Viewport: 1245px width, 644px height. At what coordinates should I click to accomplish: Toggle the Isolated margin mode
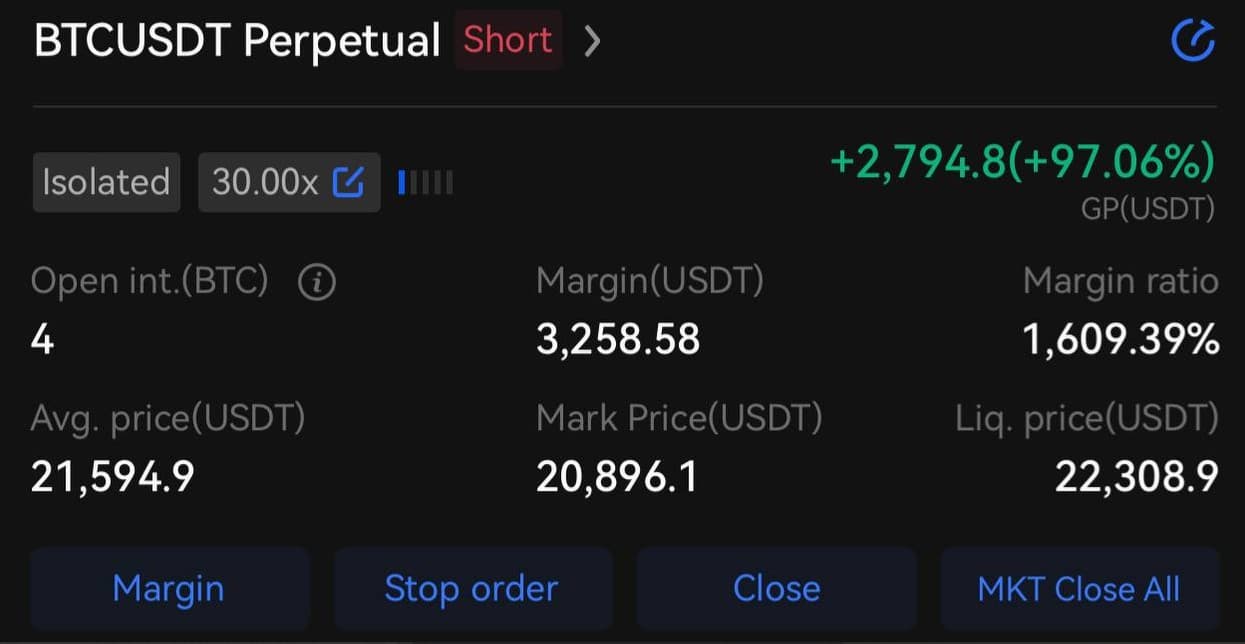pos(106,182)
